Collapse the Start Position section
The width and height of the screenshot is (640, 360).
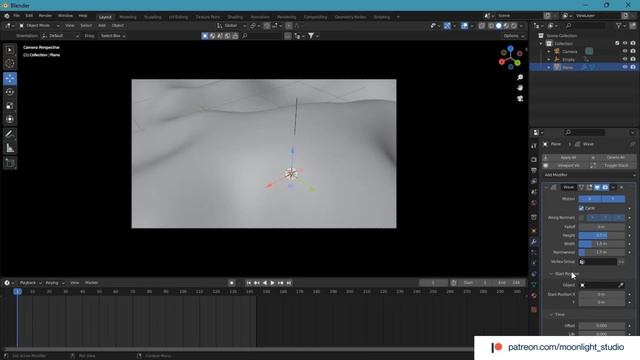pos(551,274)
